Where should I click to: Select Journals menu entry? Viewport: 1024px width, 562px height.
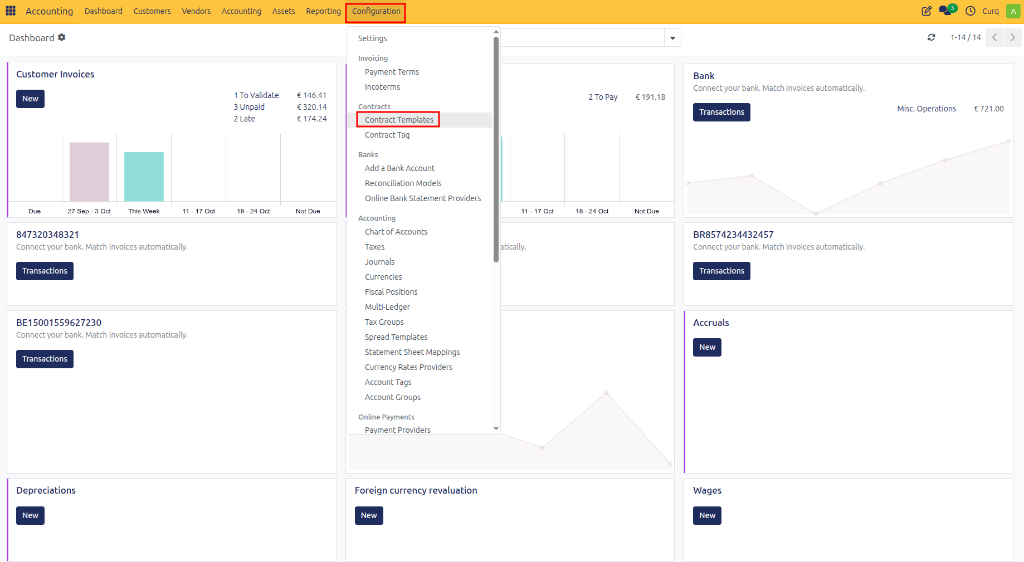coord(379,262)
